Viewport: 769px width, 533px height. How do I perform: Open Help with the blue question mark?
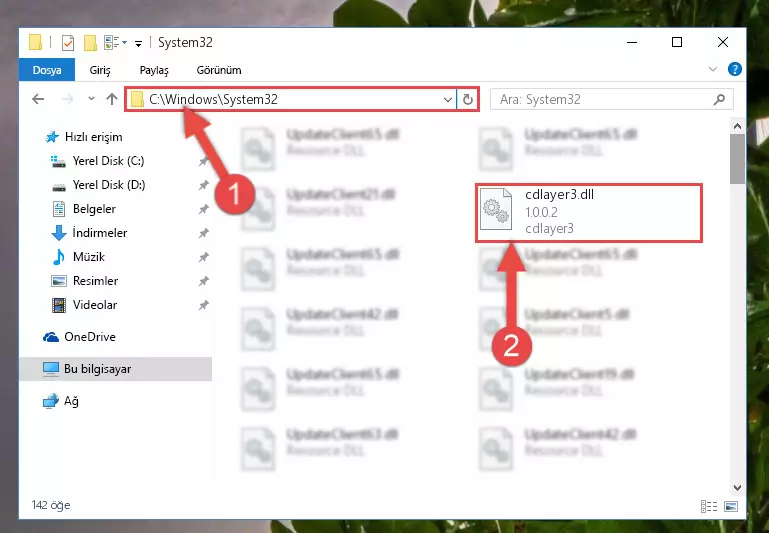click(x=734, y=69)
